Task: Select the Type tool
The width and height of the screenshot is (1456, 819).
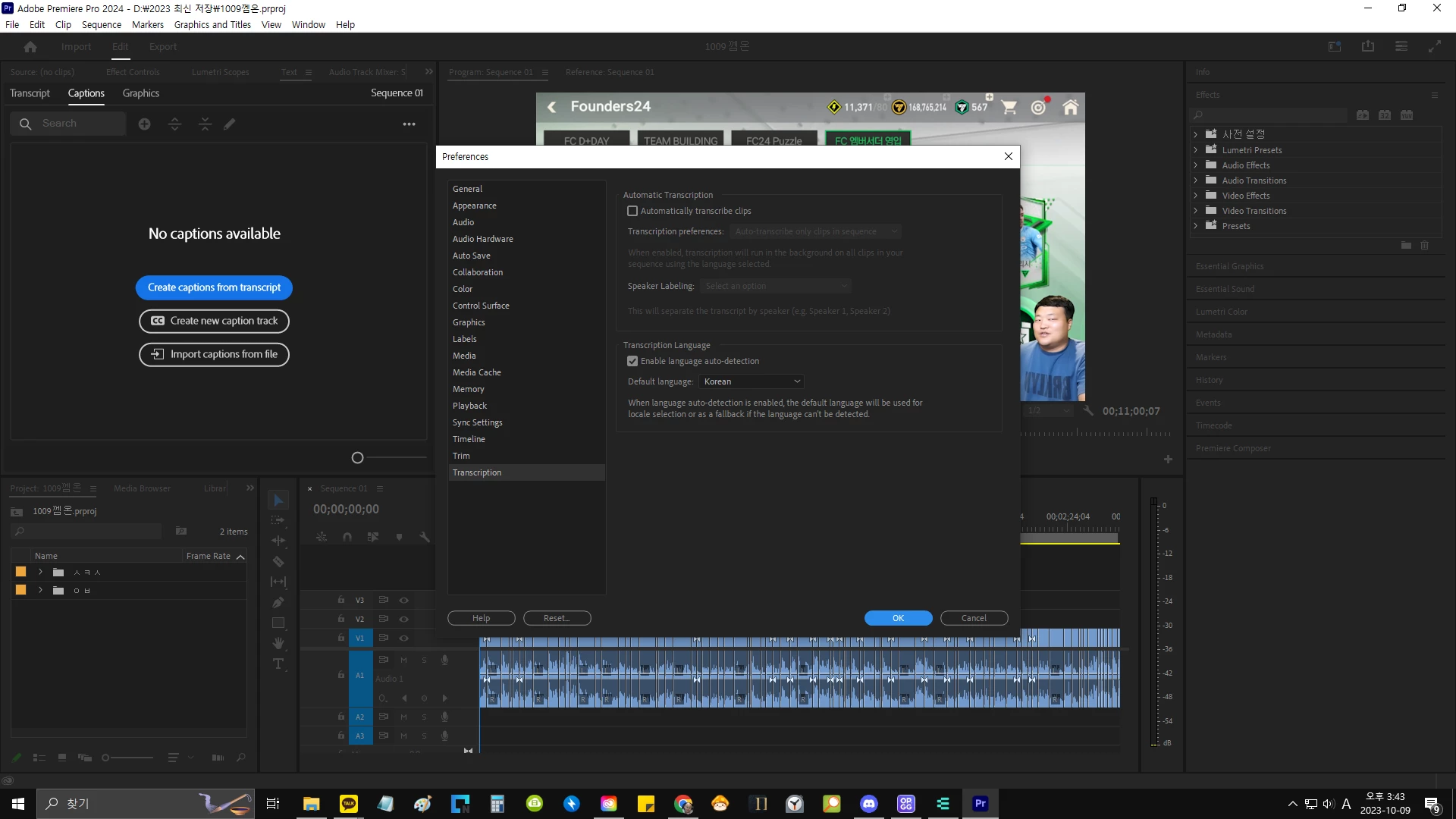Action: click(x=278, y=664)
